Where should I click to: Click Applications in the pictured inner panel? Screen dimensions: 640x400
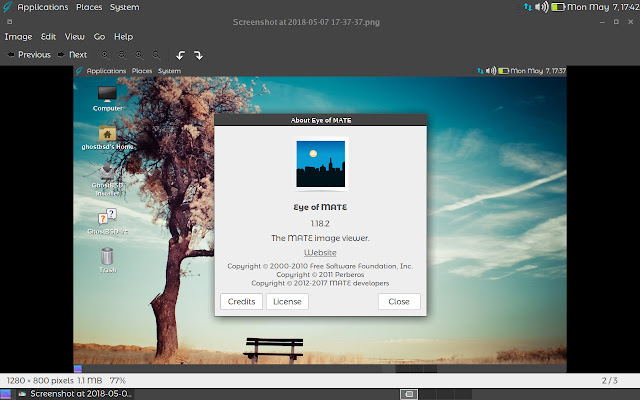[107, 71]
